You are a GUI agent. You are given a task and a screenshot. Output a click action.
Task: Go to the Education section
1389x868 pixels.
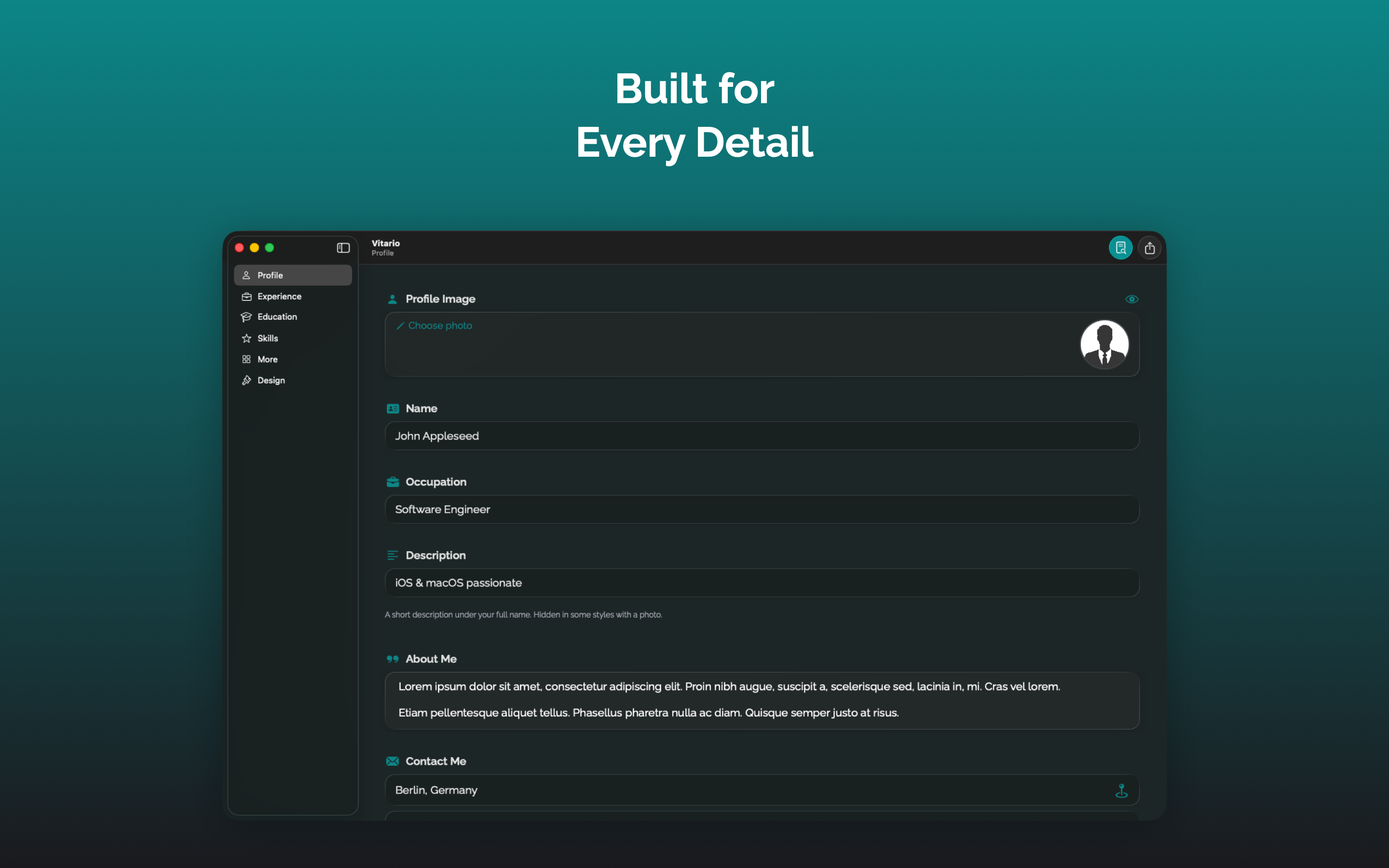pos(293,317)
